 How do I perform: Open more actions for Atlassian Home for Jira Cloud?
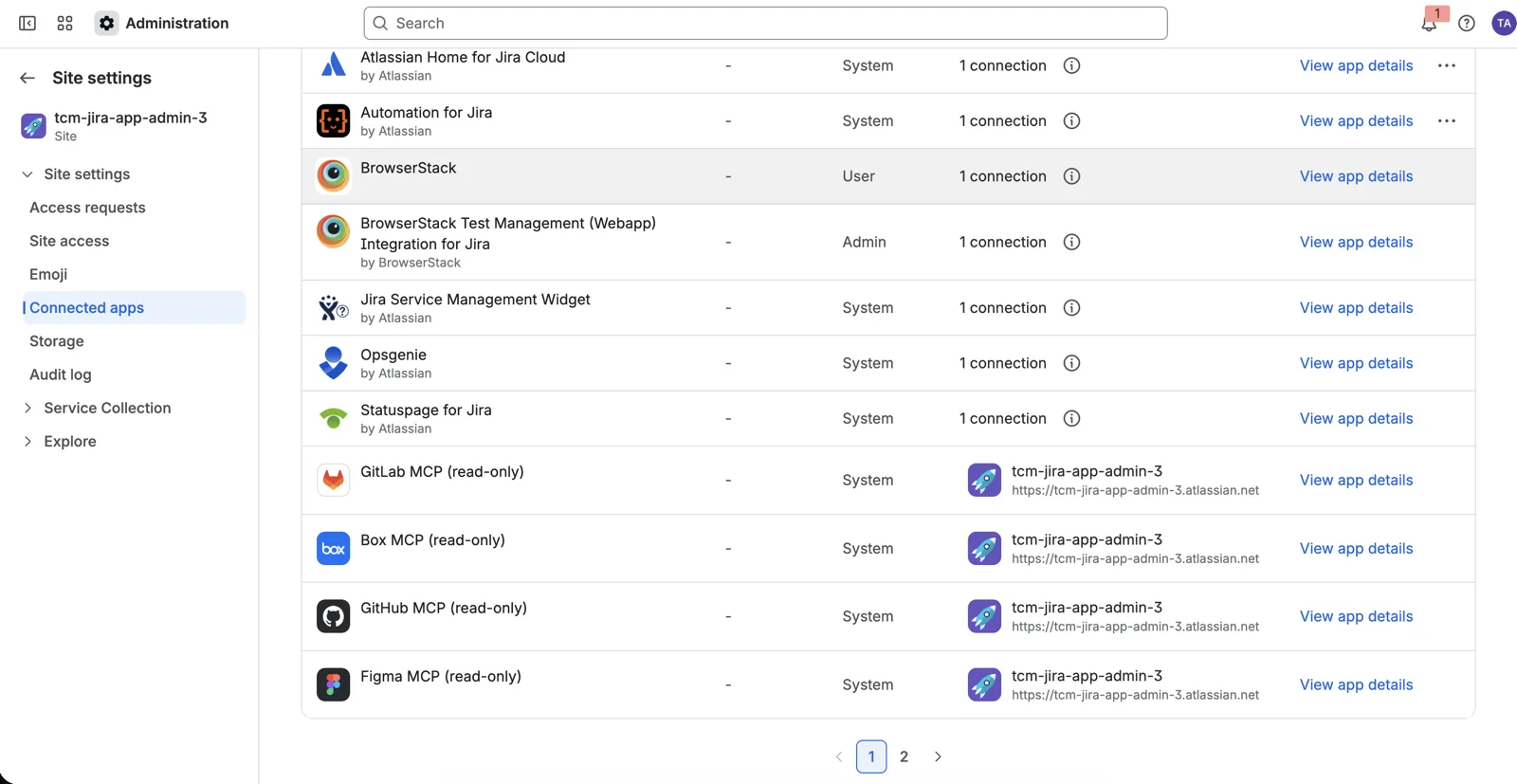[x=1447, y=65]
